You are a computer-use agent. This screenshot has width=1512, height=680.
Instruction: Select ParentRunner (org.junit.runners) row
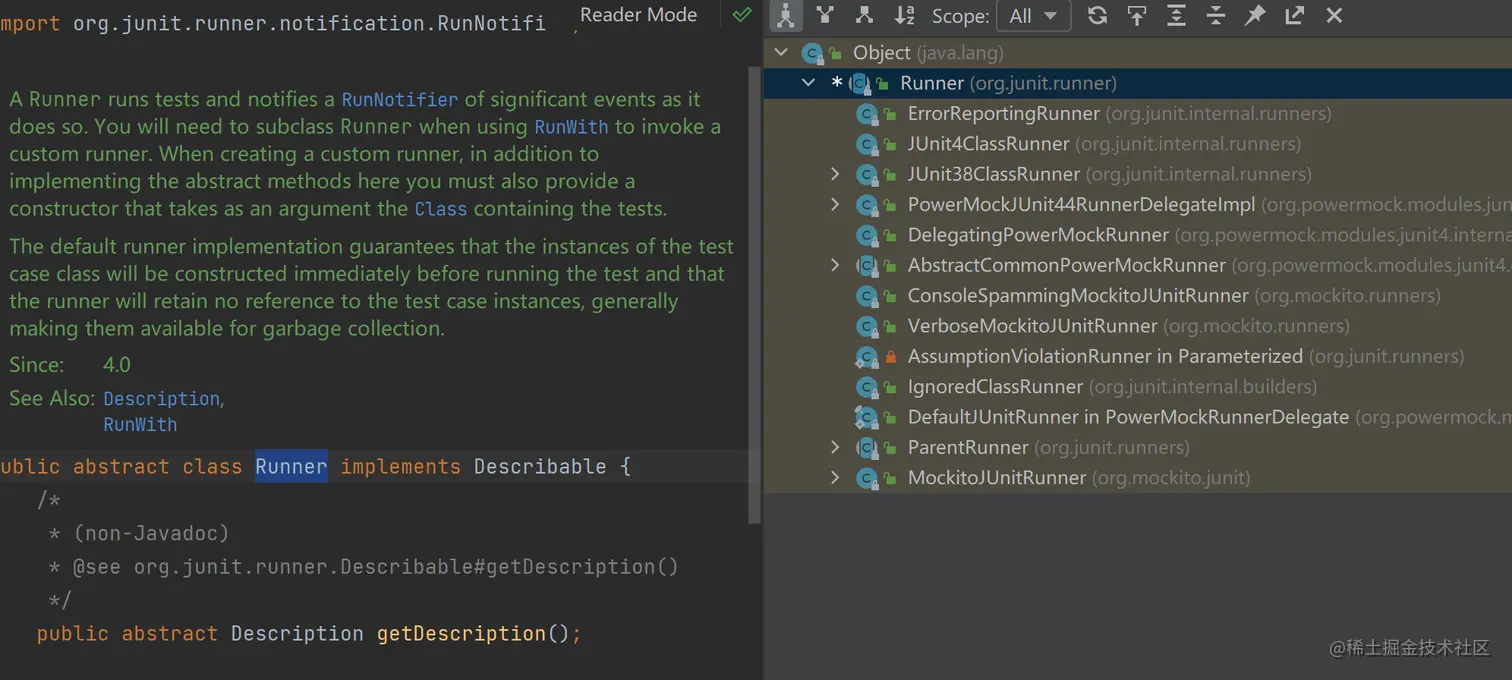pos(1137,447)
